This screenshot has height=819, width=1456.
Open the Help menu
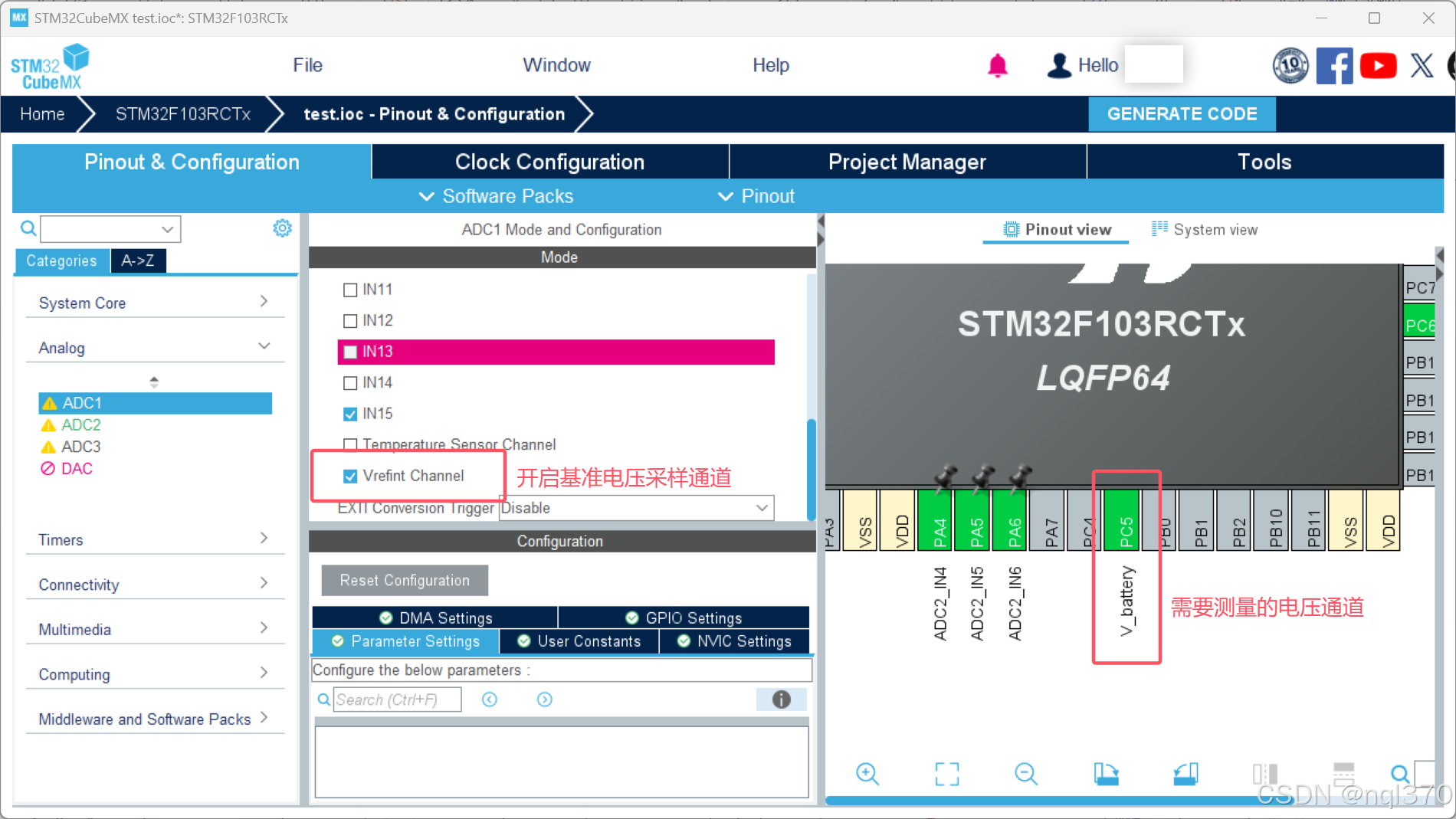tap(770, 65)
